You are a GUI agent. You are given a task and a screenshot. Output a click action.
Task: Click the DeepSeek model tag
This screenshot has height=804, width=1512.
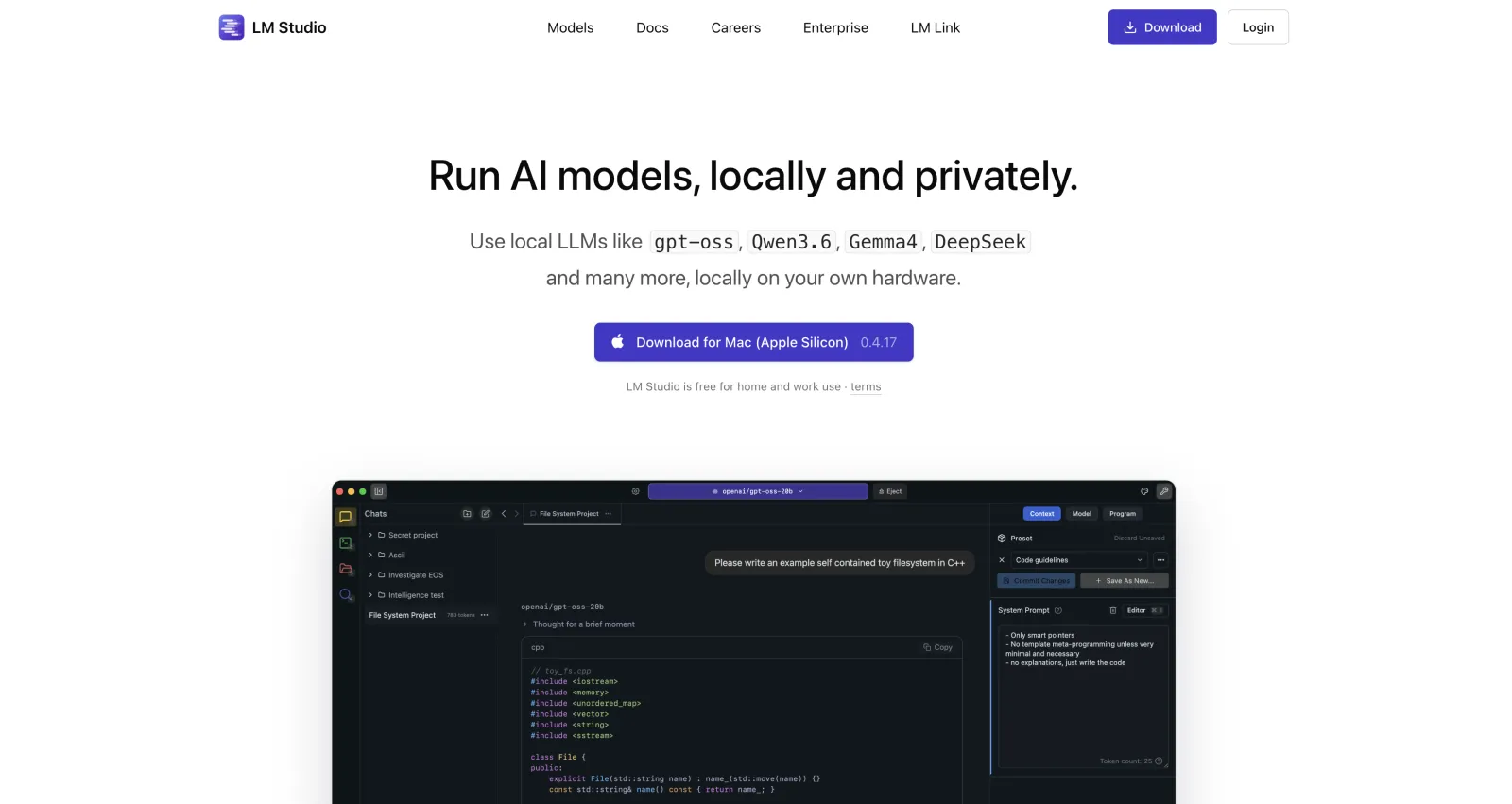point(980,242)
